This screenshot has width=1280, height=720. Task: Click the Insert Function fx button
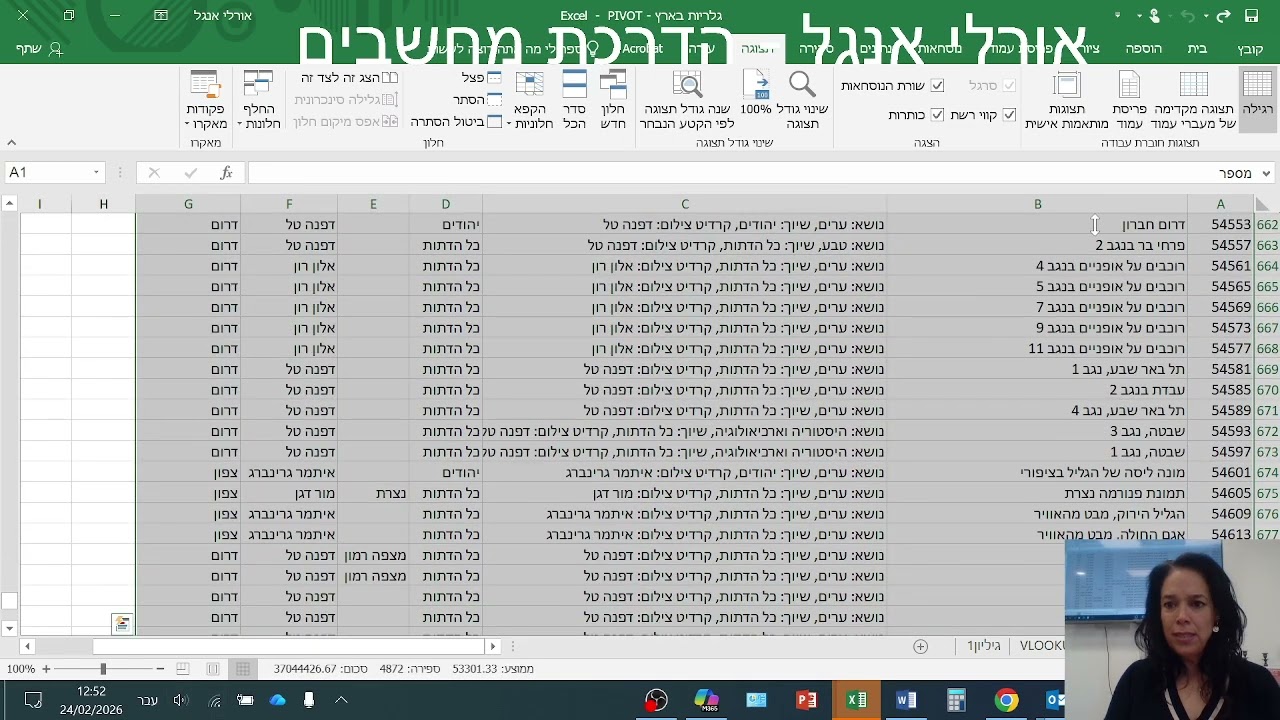pos(226,173)
